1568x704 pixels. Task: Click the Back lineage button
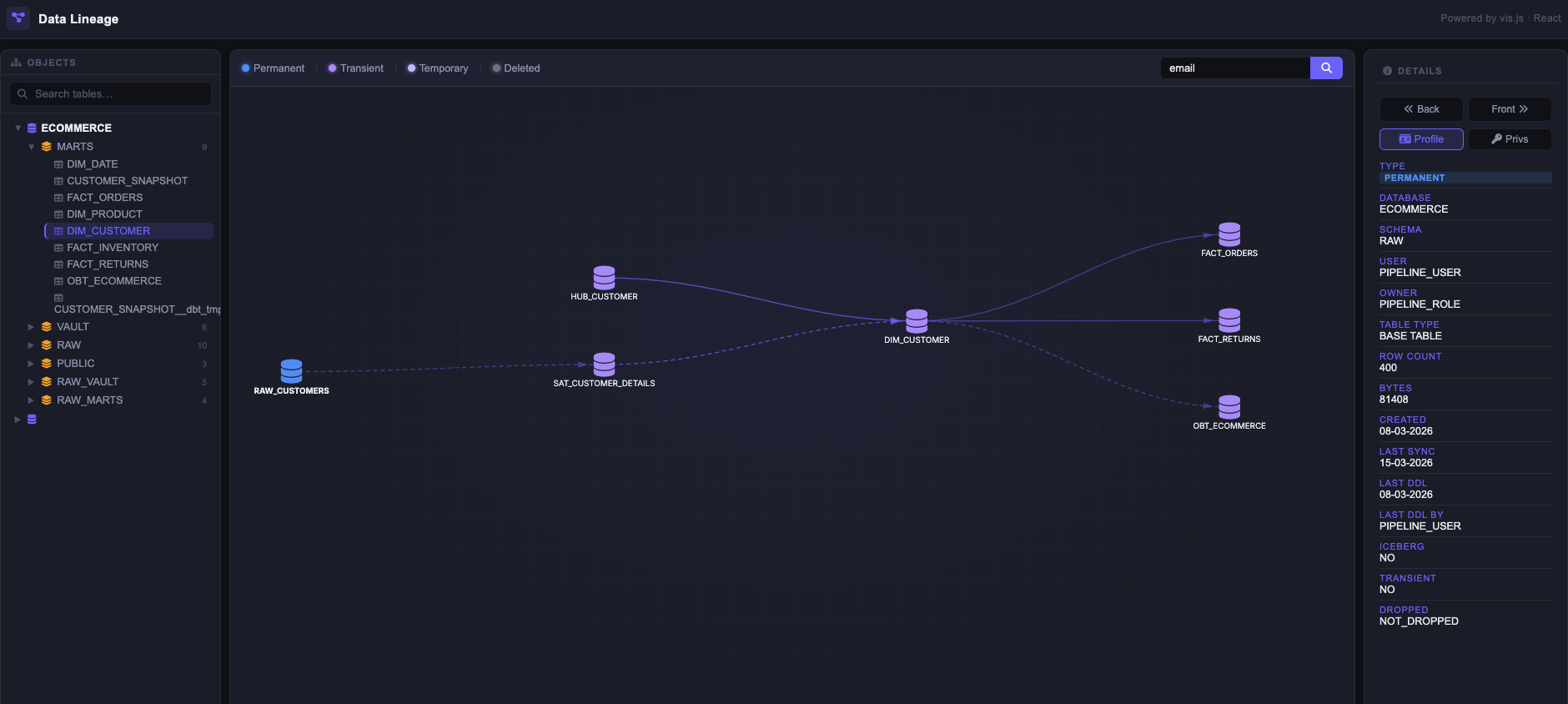click(x=1421, y=109)
